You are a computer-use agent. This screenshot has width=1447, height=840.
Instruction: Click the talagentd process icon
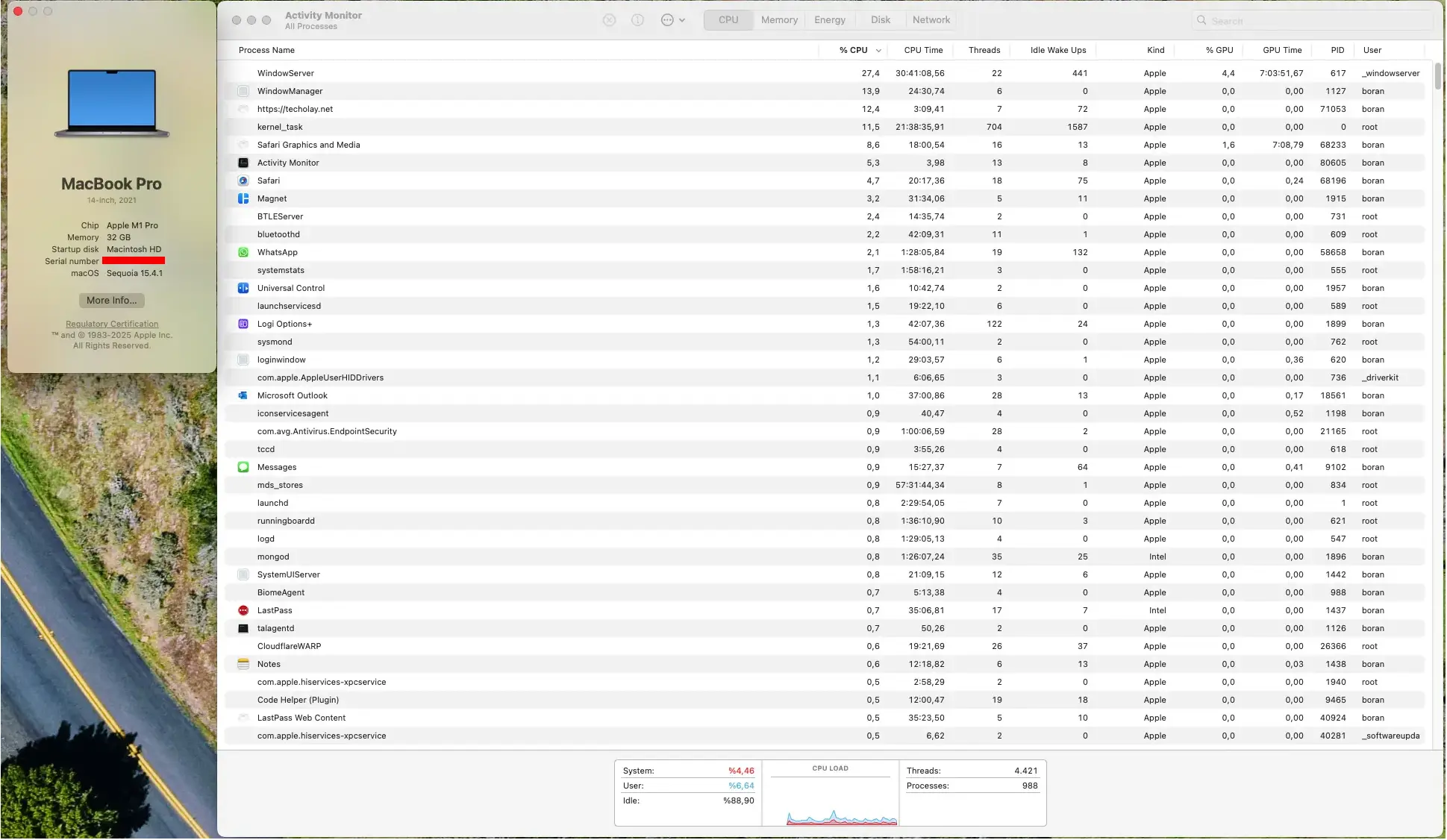point(243,628)
